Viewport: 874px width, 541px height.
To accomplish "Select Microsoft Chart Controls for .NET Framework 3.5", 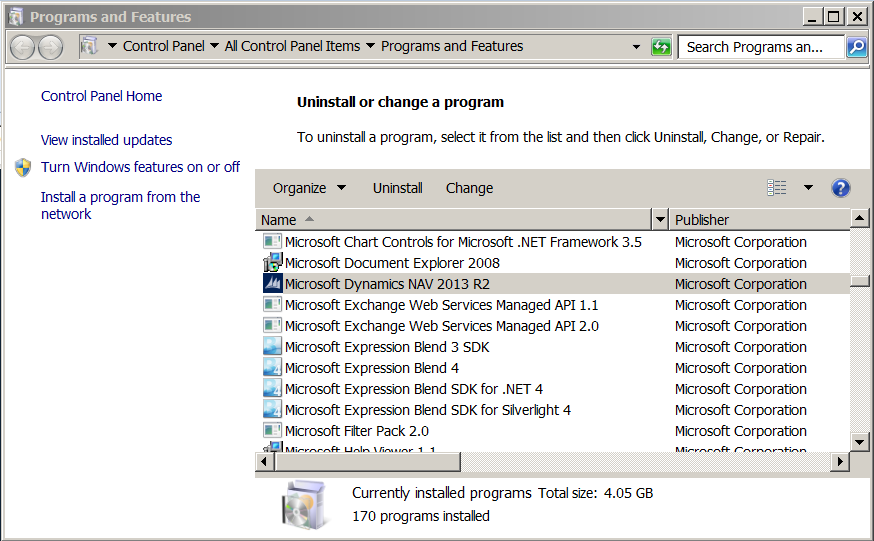I will (463, 242).
